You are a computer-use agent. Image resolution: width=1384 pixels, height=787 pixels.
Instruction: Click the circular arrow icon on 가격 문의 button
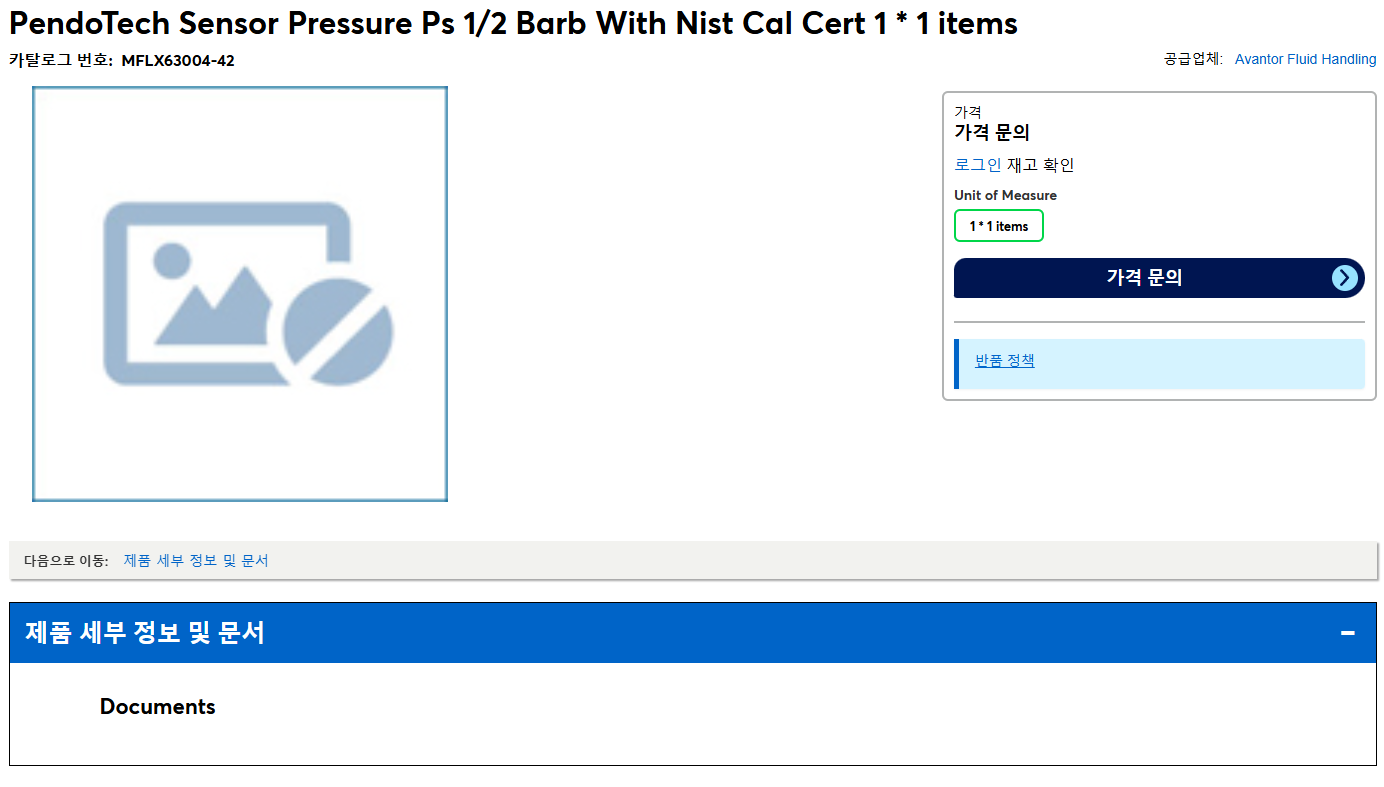click(x=1346, y=278)
